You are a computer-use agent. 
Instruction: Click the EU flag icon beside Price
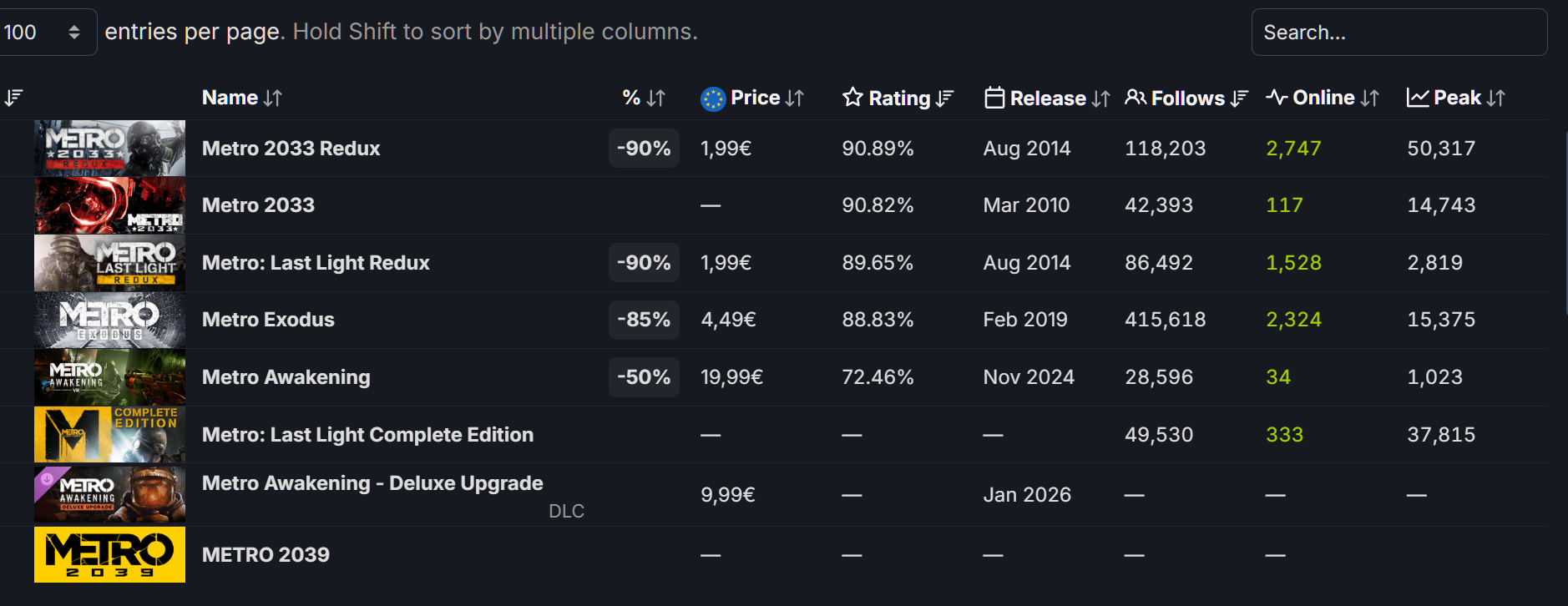[713, 98]
